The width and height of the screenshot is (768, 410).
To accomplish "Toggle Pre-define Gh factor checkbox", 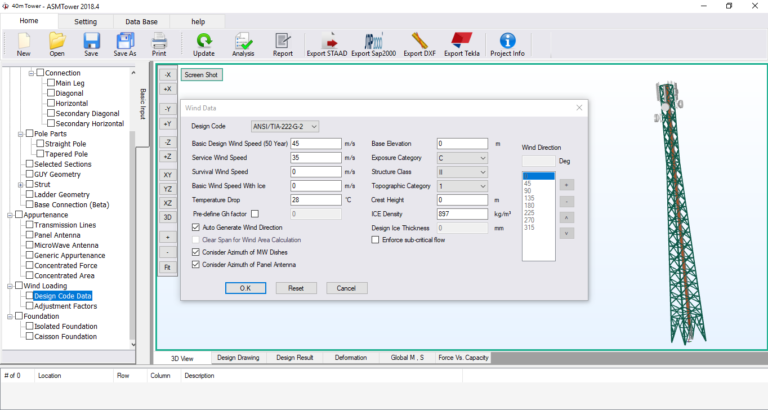I will [x=255, y=214].
